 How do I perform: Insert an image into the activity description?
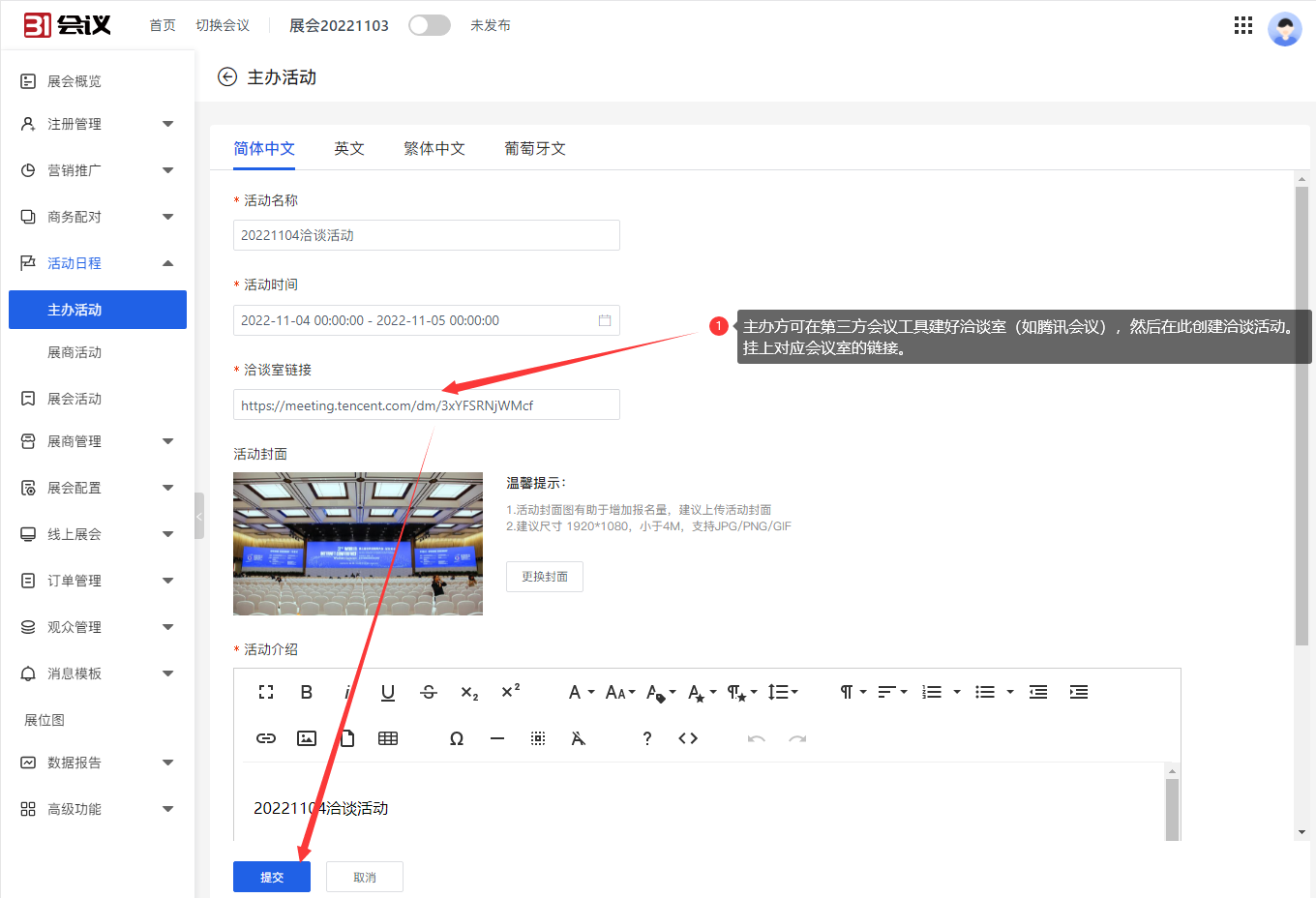point(307,738)
